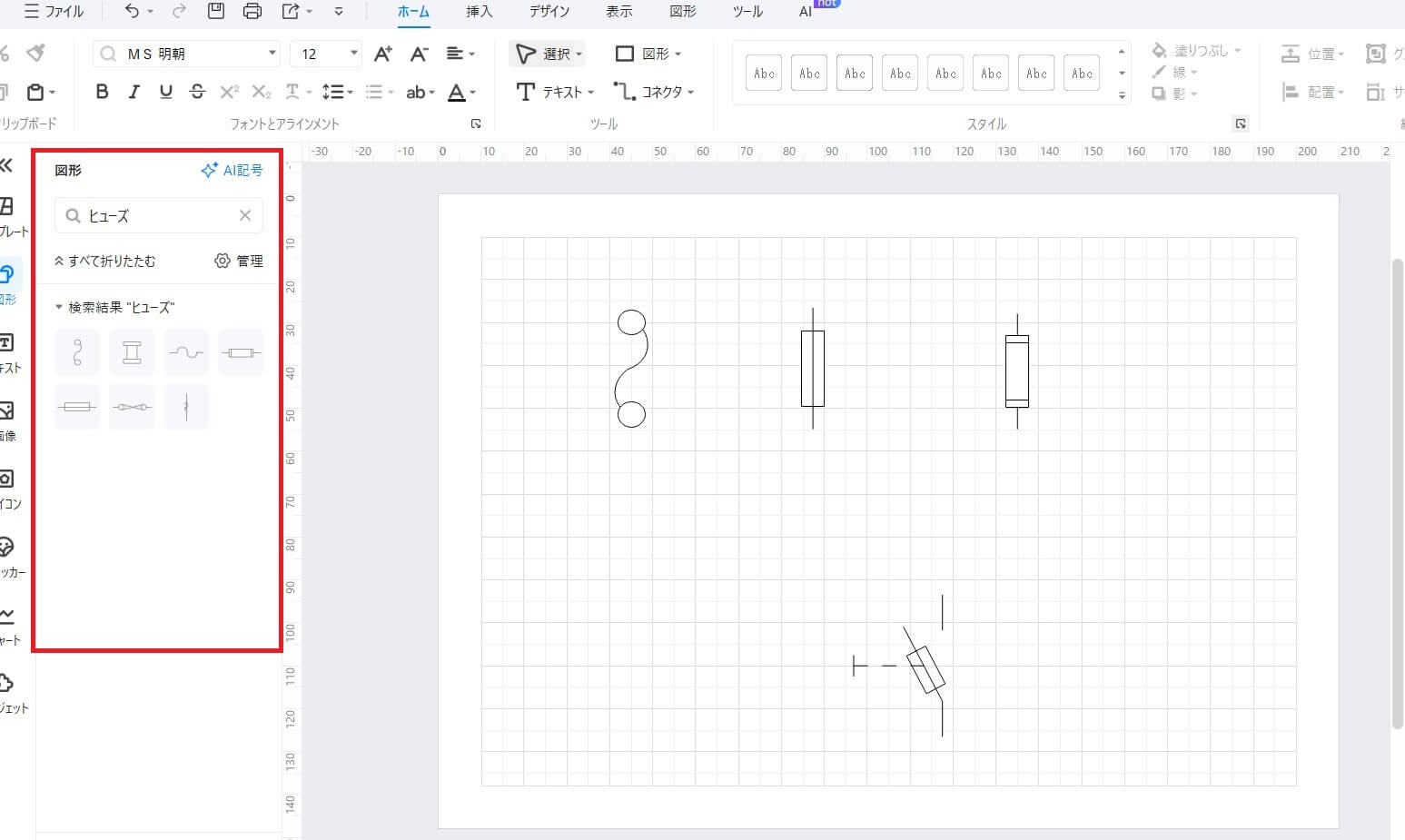Click the Paste clipboard icon
The image size is (1405, 840).
tap(35, 92)
